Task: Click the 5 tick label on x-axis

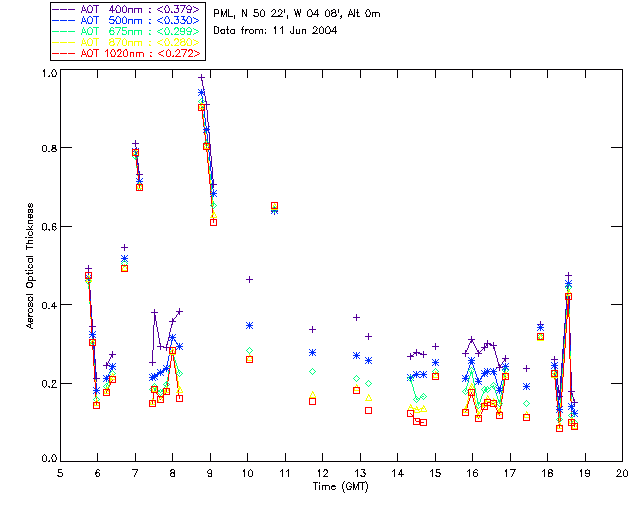Action: [60, 472]
